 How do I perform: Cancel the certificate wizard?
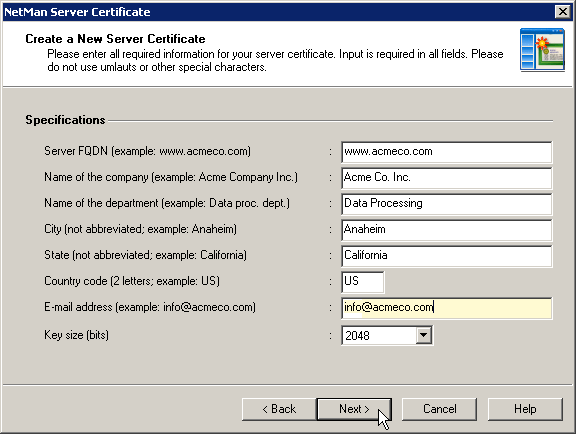439,409
